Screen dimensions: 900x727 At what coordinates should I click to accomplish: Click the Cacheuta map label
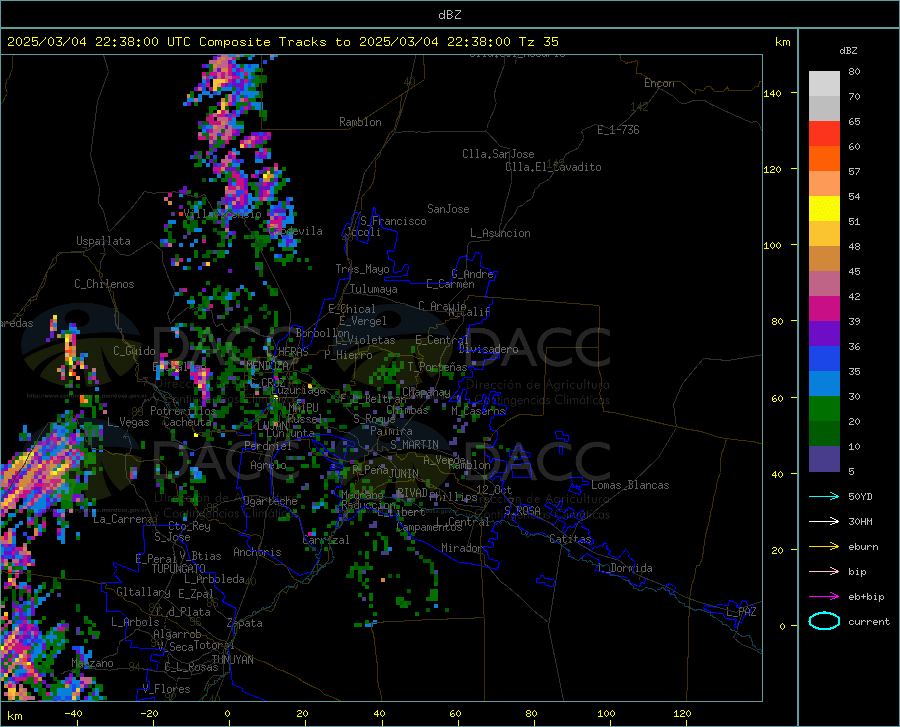[x=188, y=422]
